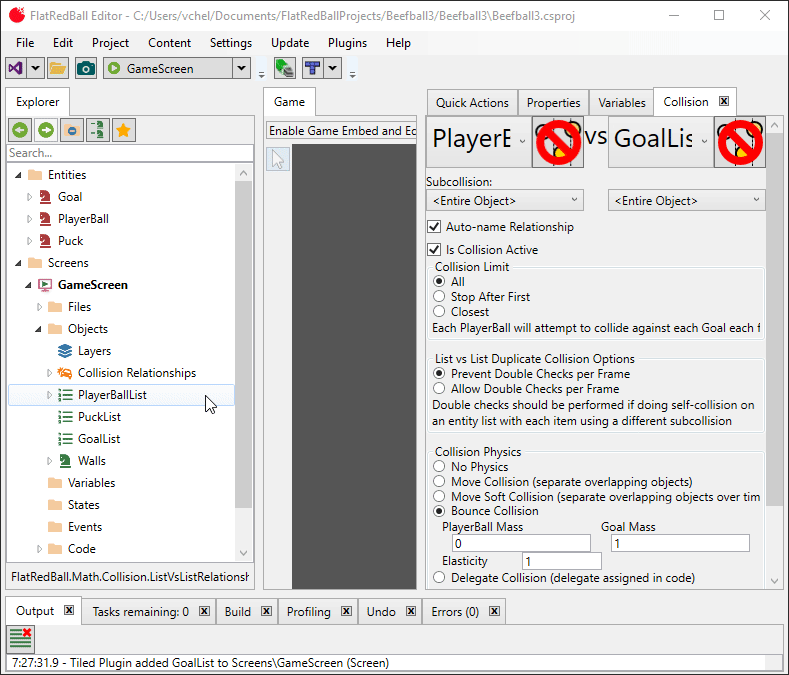
Task: Choose the No Physics radio option
Action: tap(439, 467)
